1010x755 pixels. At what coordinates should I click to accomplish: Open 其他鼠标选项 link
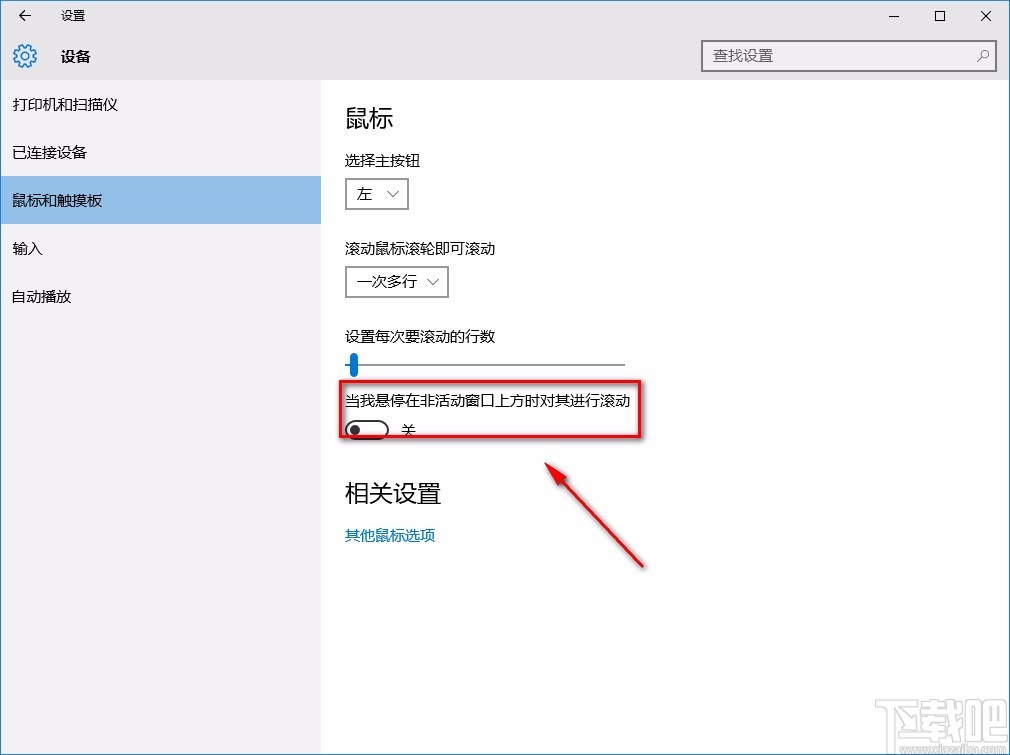[x=389, y=535]
